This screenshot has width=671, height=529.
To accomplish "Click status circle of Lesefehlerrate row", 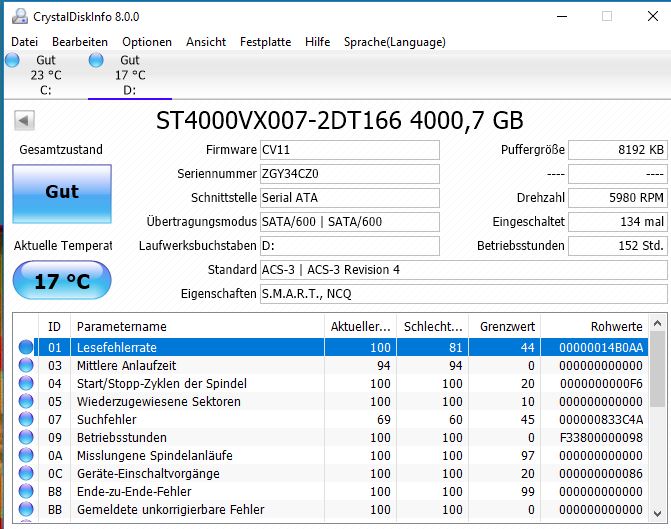I will click(x=26, y=347).
